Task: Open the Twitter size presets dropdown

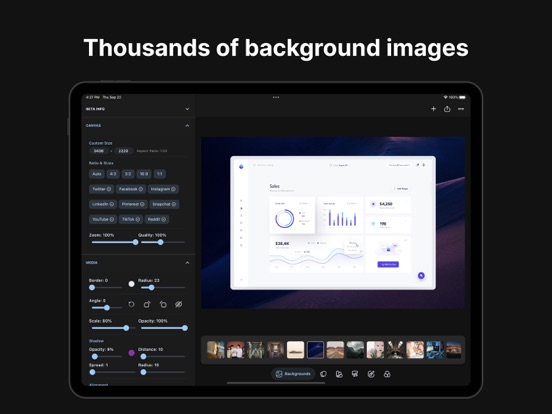Action: 101,189
